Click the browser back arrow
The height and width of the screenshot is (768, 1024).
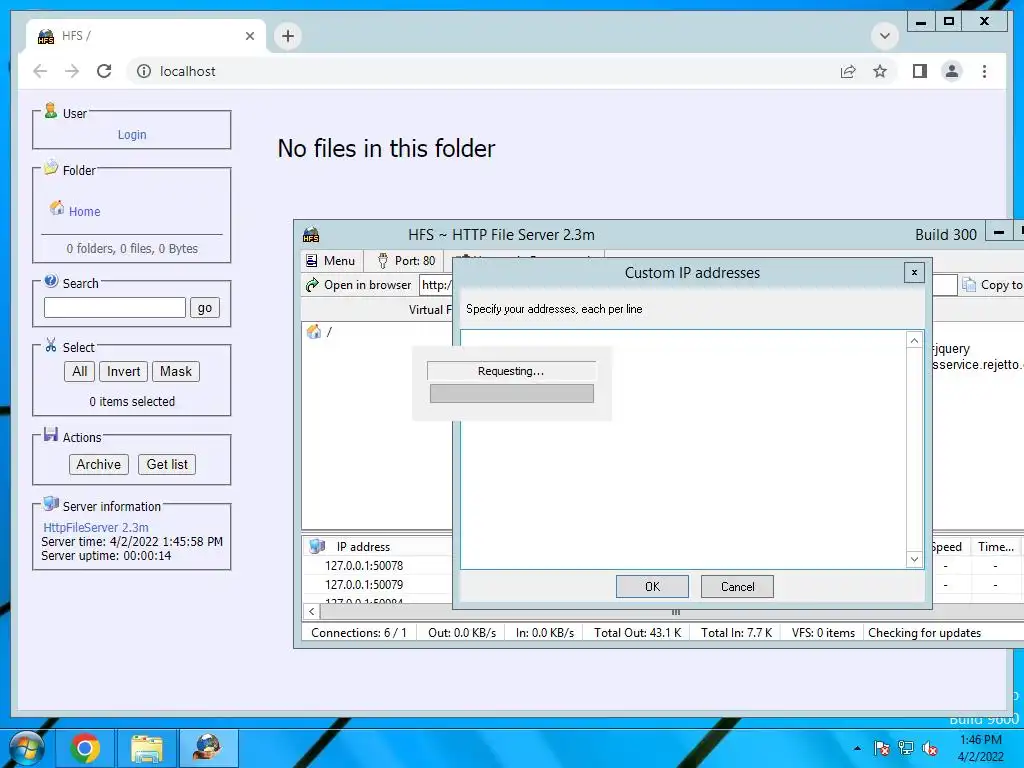click(40, 71)
